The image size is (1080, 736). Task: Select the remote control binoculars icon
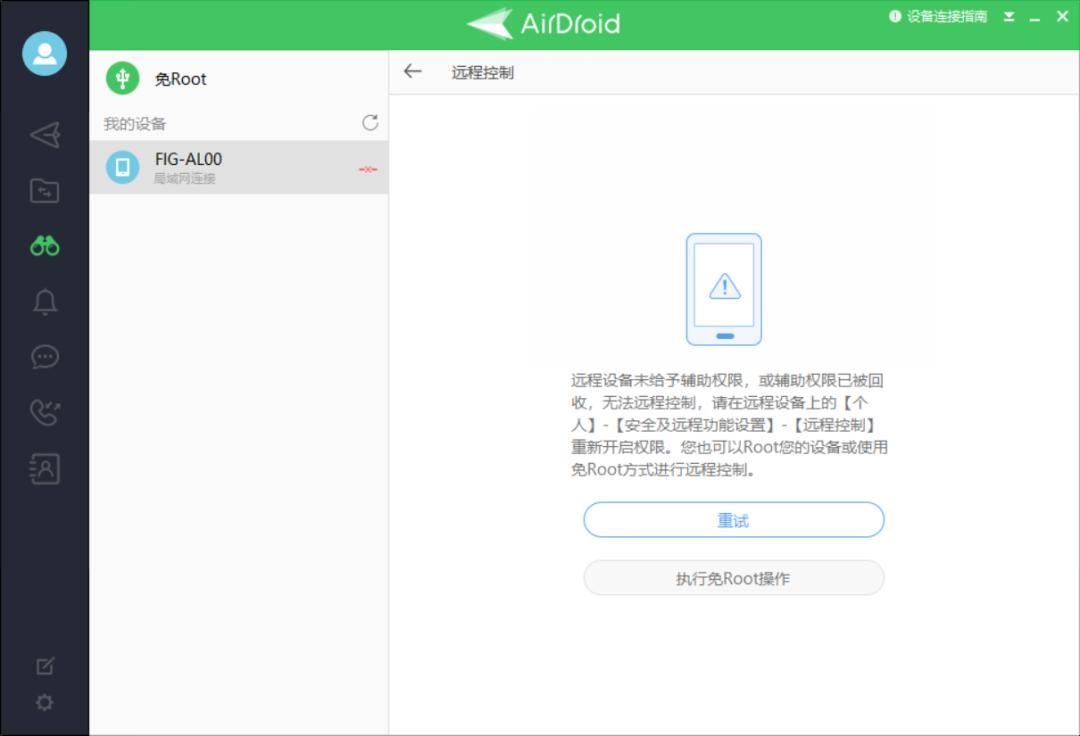pyautogui.click(x=43, y=246)
